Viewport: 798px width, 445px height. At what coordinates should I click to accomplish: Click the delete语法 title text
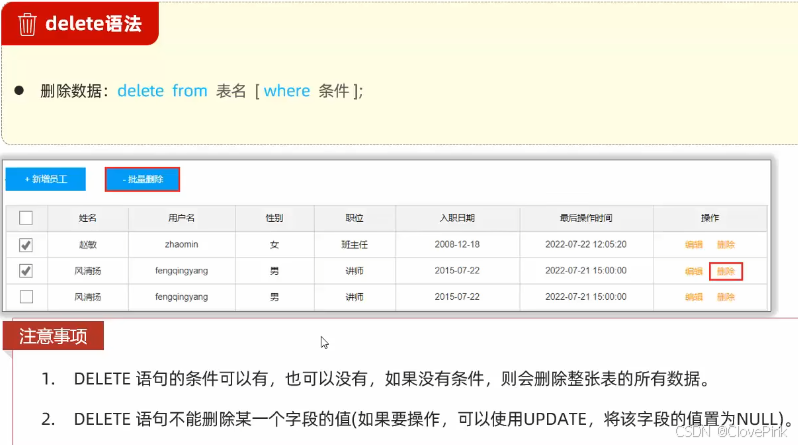point(93,23)
